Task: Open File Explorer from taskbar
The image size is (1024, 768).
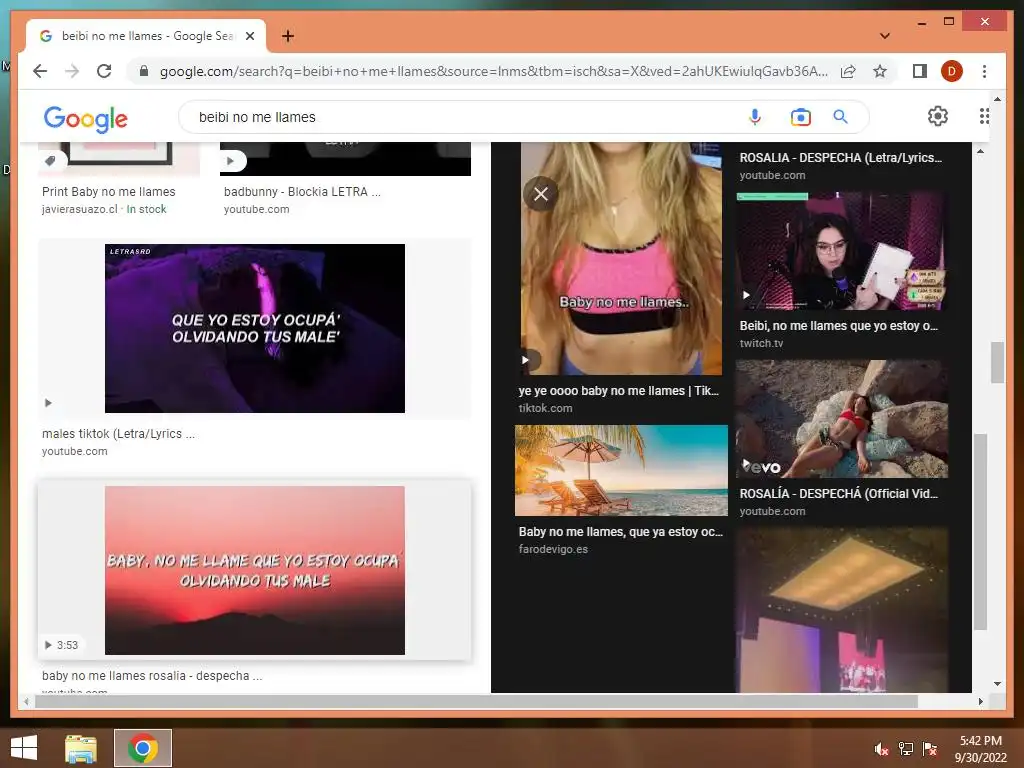Action: pyautogui.click(x=81, y=748)
